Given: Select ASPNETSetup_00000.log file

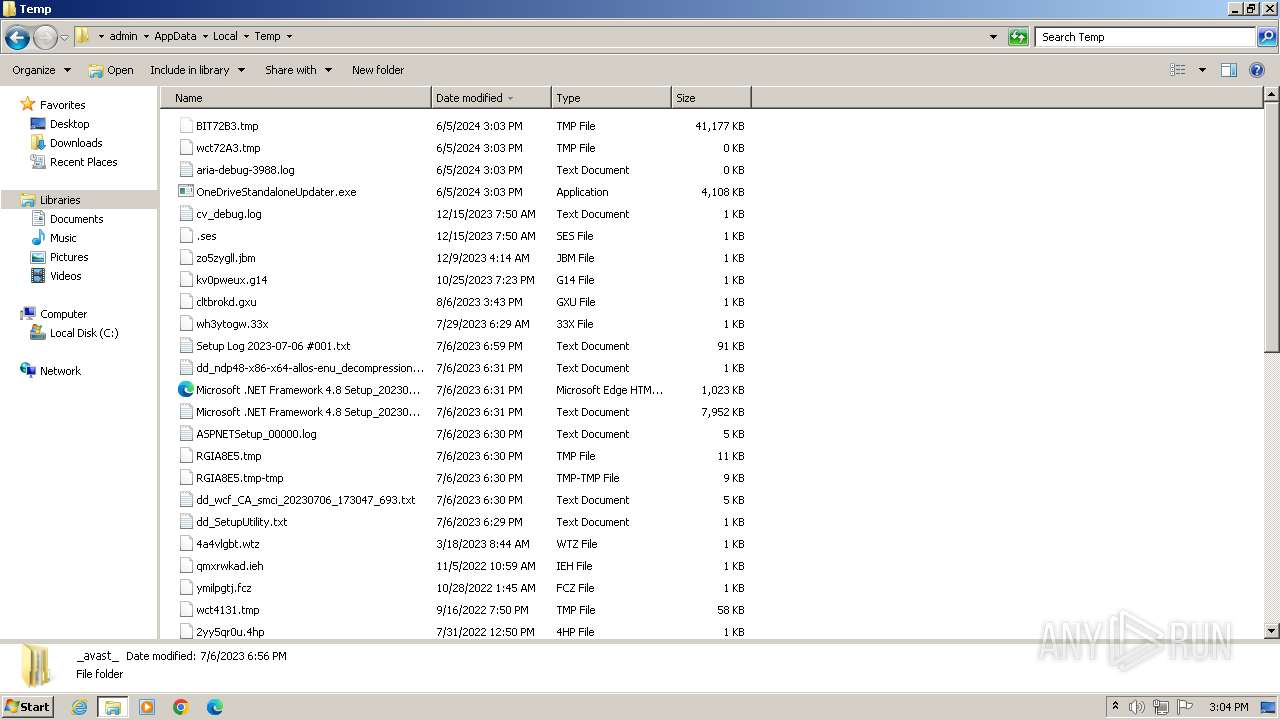Looking at the screenshot, I should click(256, 434).
